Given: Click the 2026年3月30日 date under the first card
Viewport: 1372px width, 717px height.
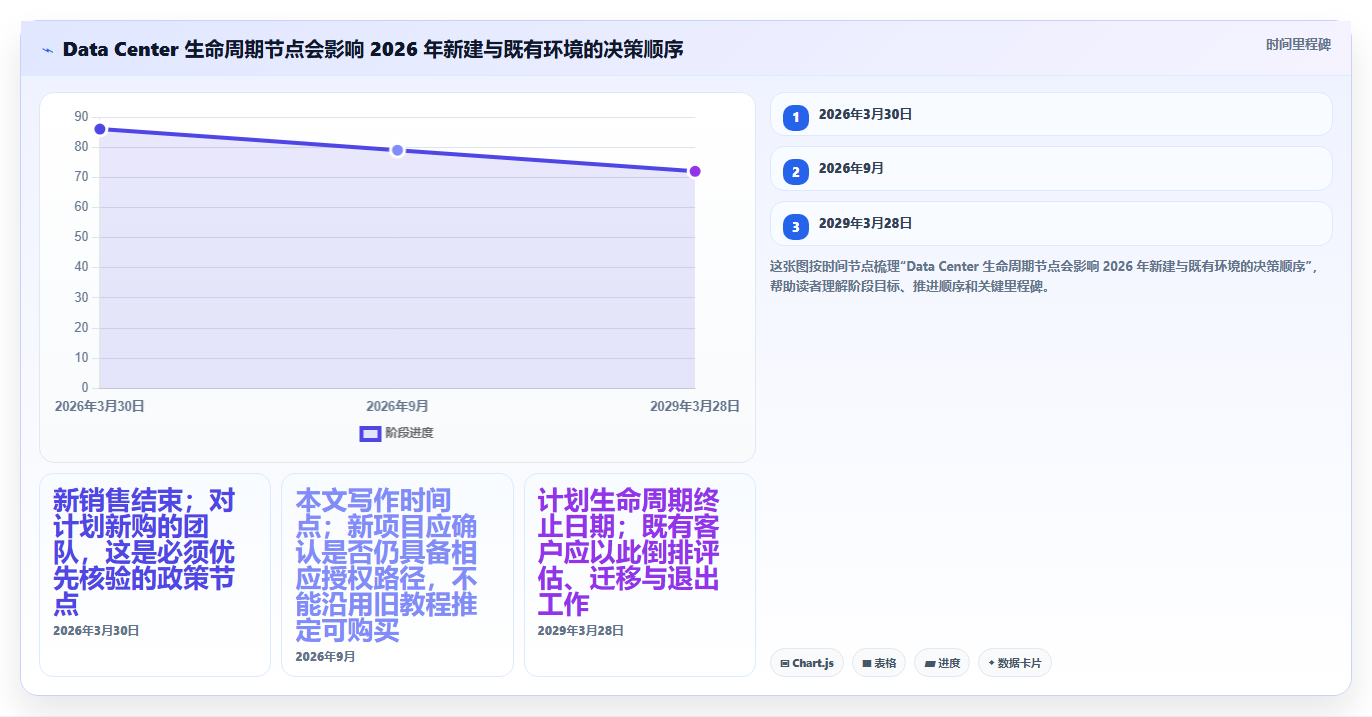Looking at the screenshot, I should point(96,630).
